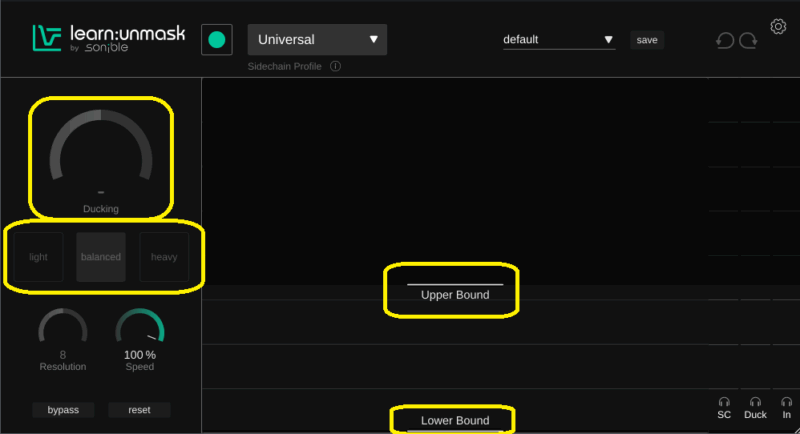Click the green learn record button
Image resolution: width=800 pixels, height=434 pixels.
pos(217,40)
